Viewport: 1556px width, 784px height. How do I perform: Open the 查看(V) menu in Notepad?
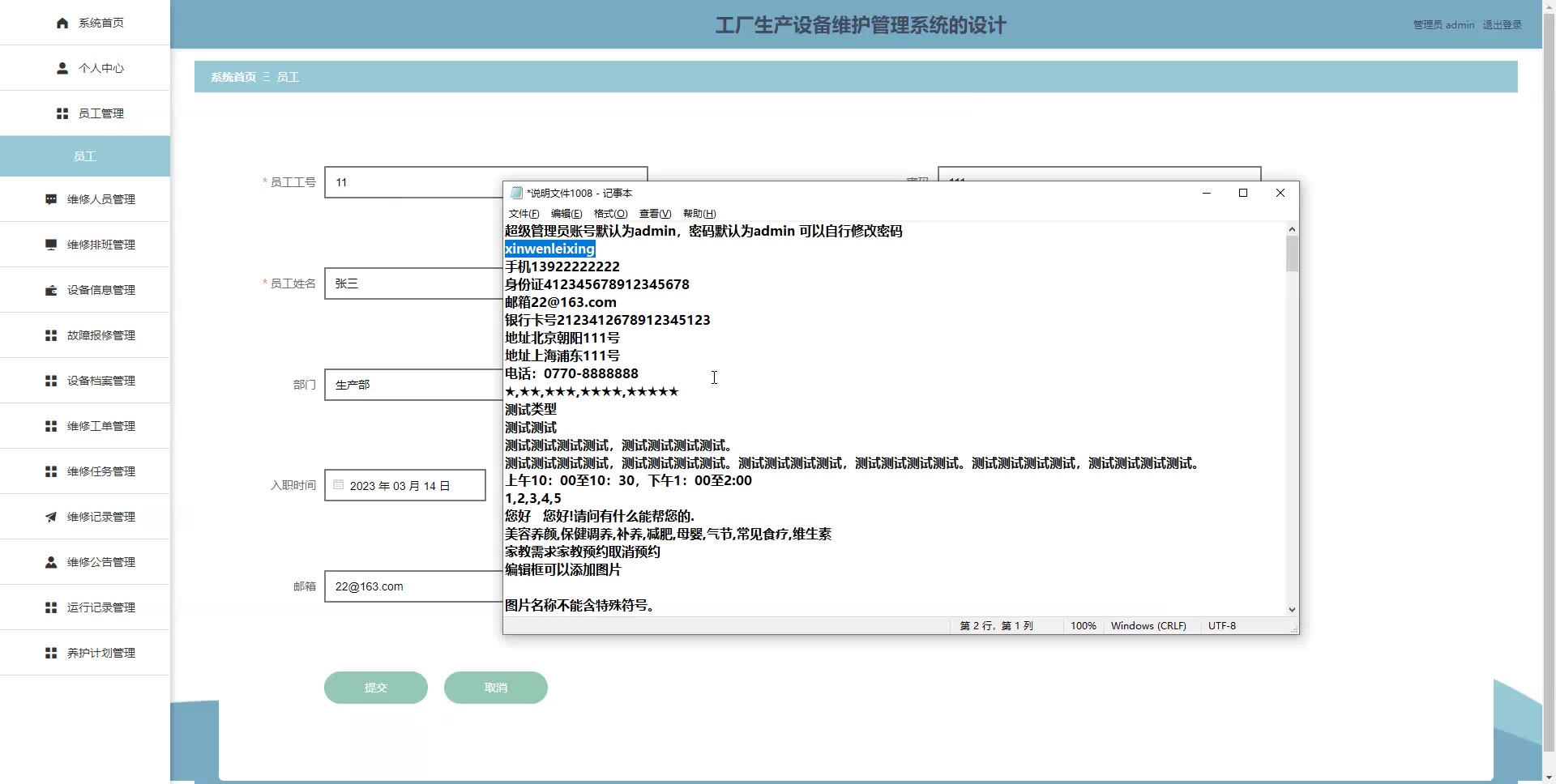coord(655,214)
